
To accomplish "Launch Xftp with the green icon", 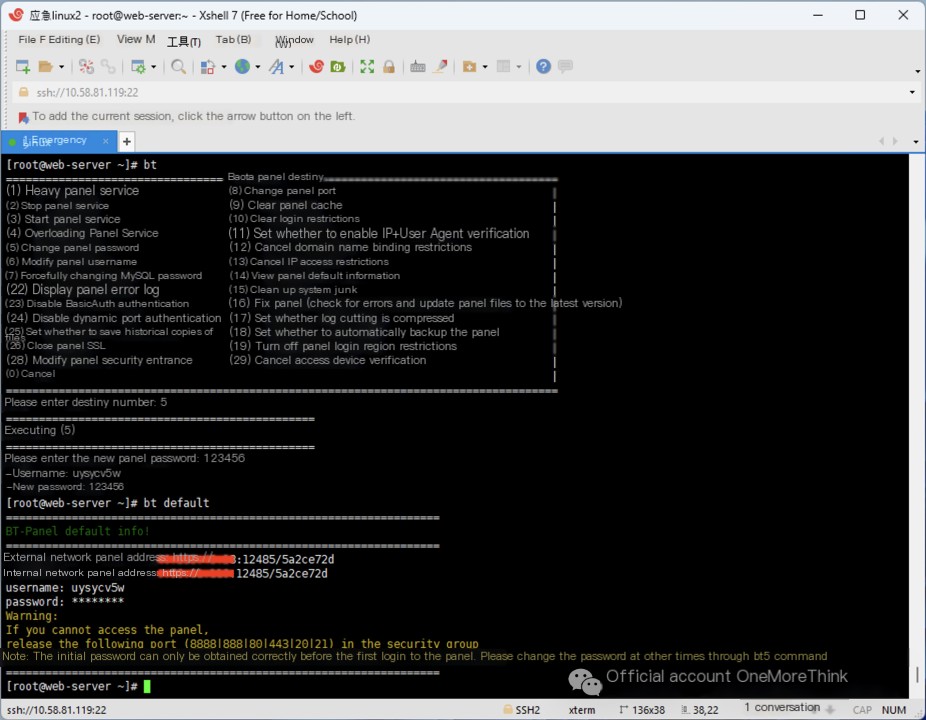I will point(338,67).
